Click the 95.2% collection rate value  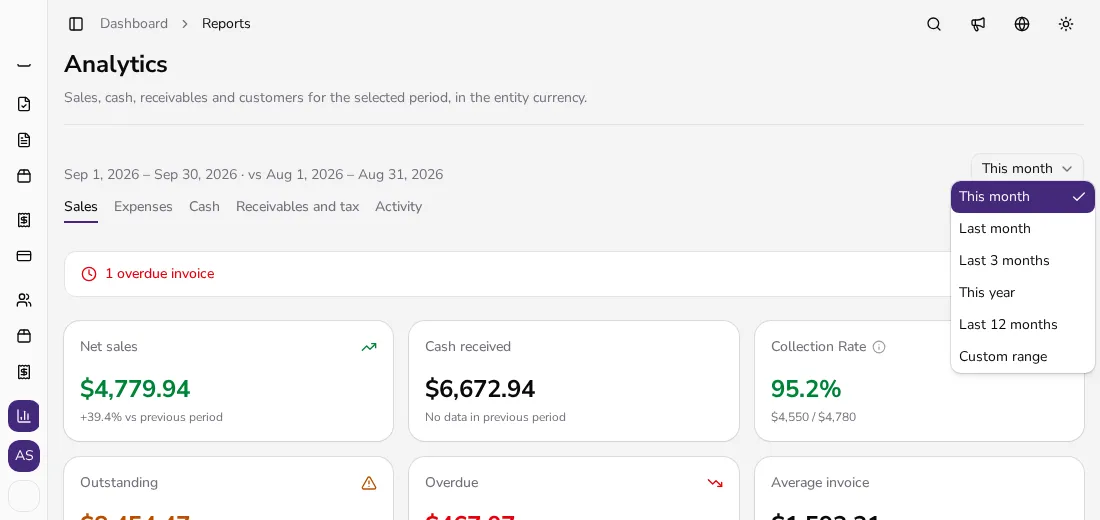(806, 388)
